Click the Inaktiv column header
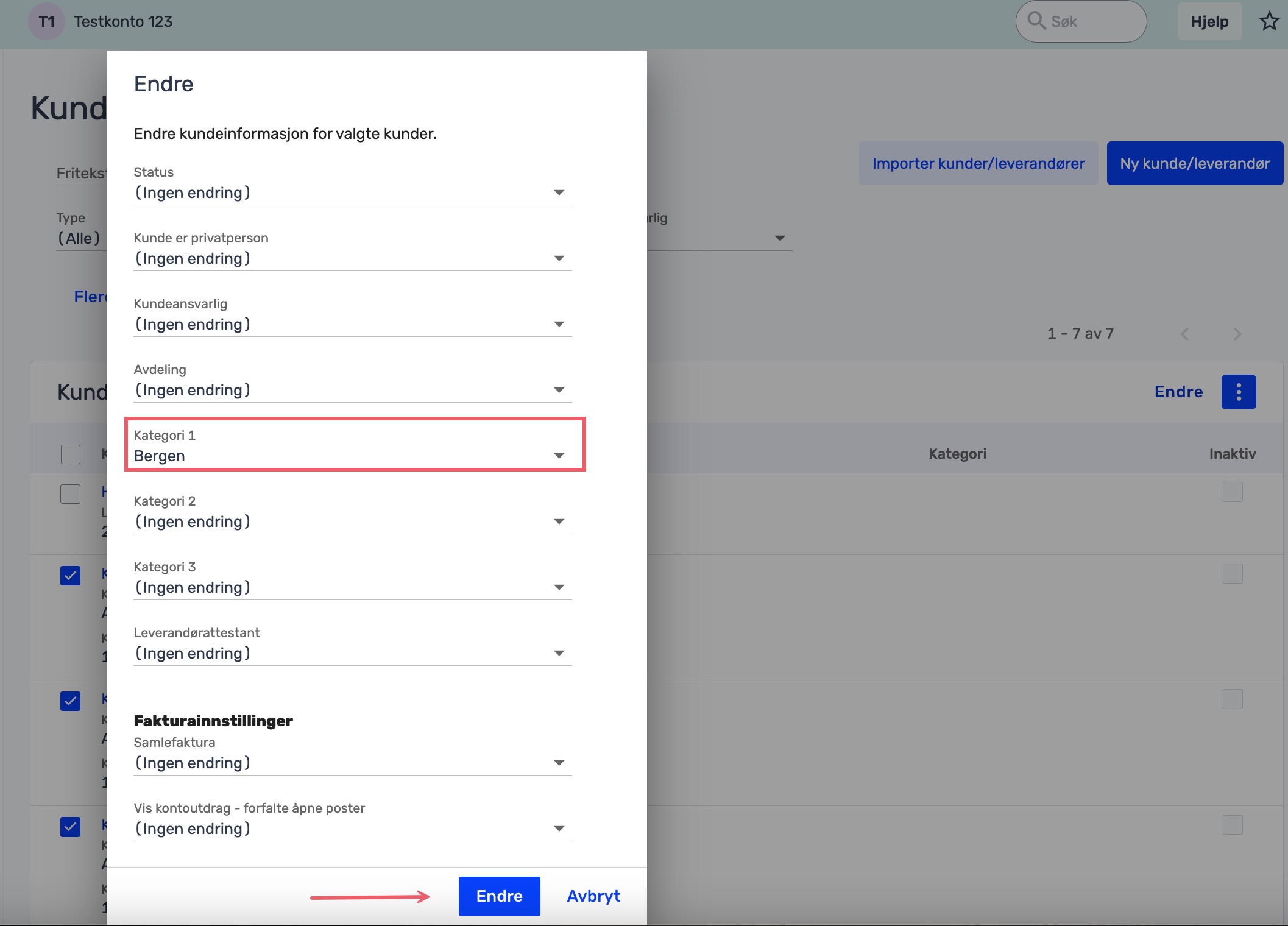This screenshot has width=1288, height=926. pos(1232,454)
